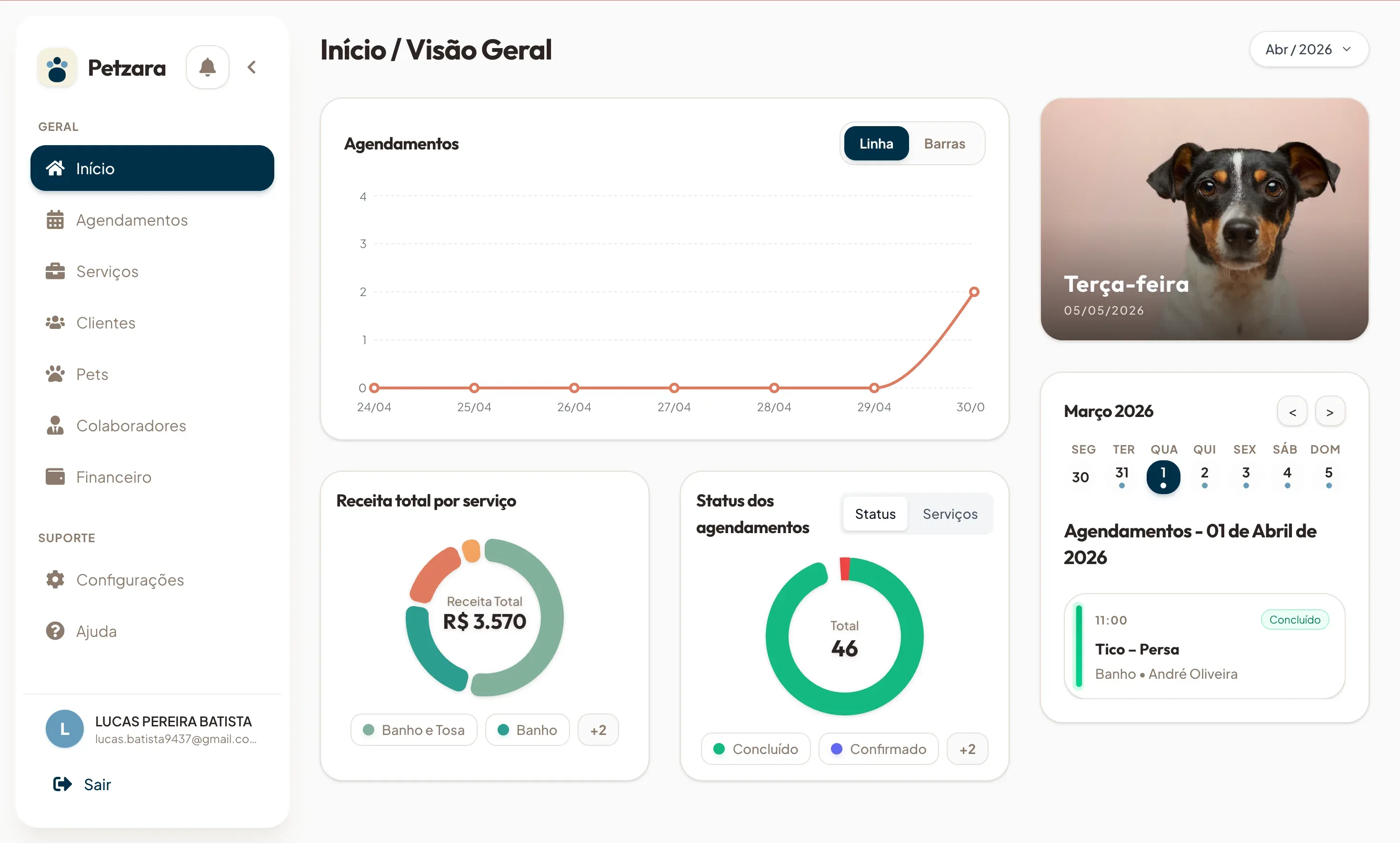Click the Serviços briefcase icon
This screenshot has height=843, width=1400.
pos(55,271)
